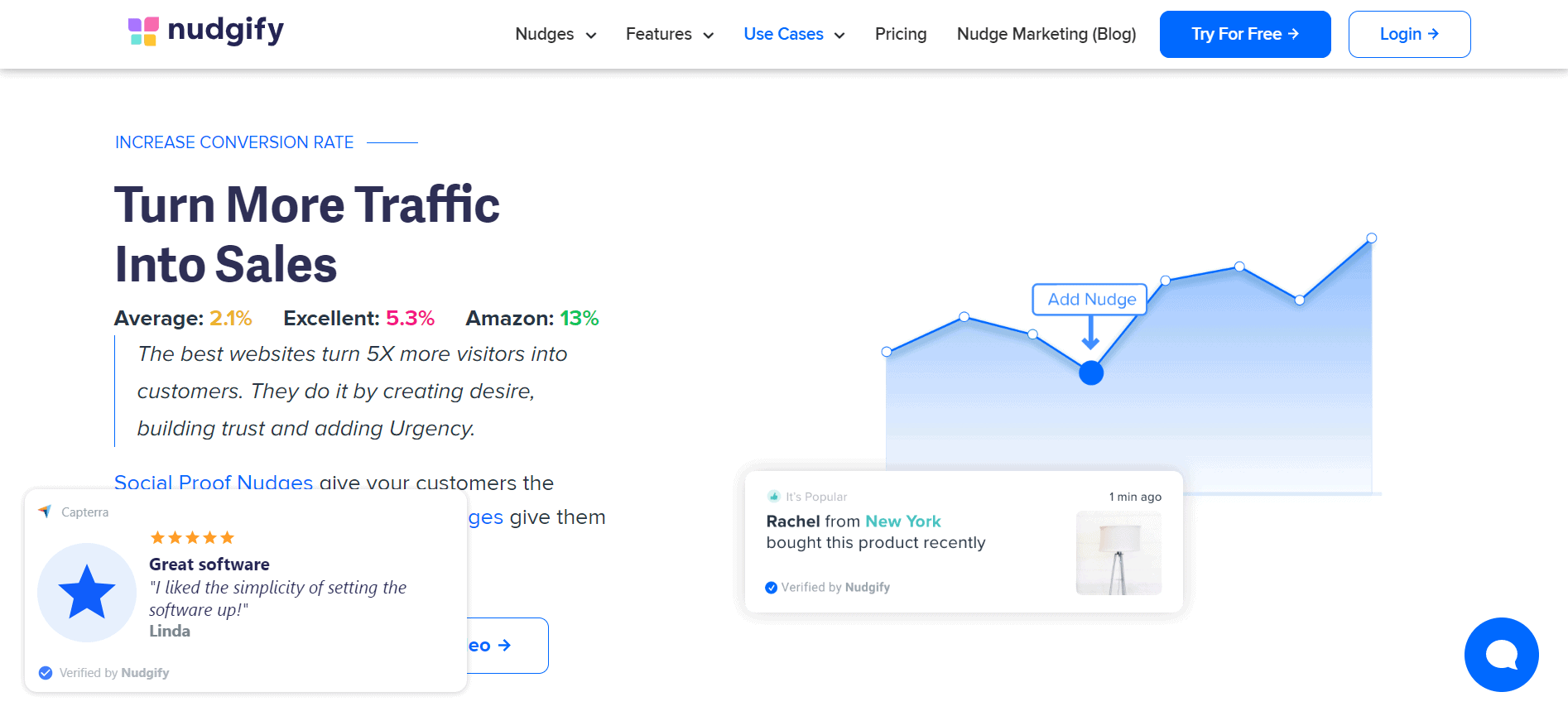This screenshot has height=716, width=1568.
Task: Click the blue star review badge
Action: [87, 593]
